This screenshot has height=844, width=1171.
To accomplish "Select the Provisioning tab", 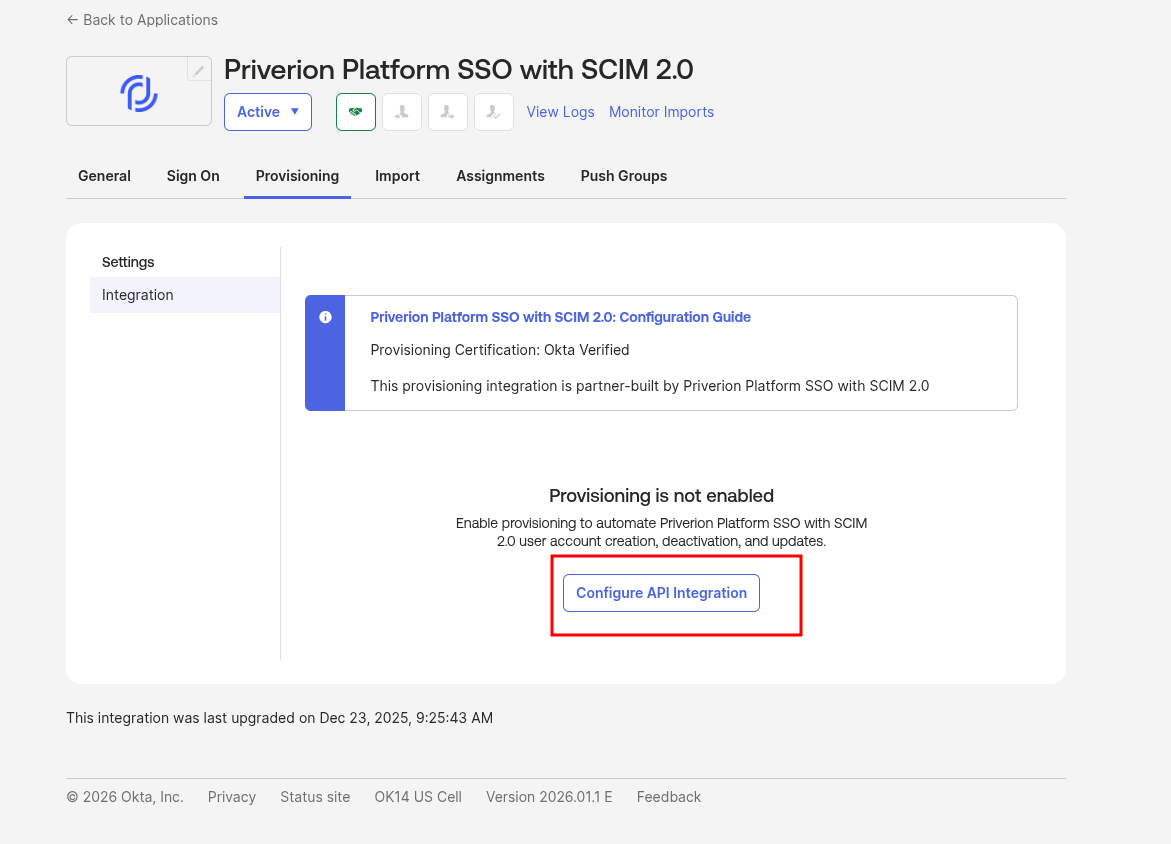I will 297,176.
